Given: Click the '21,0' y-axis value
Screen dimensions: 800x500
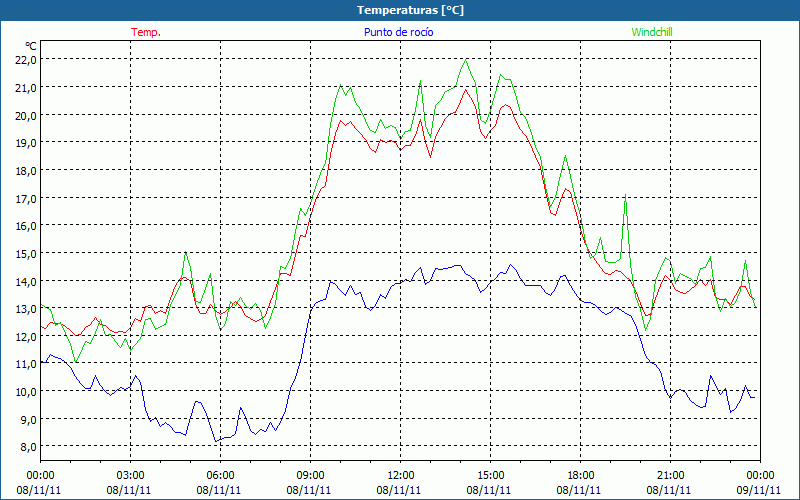Looking at the screenshot, I should coord(26,88).
